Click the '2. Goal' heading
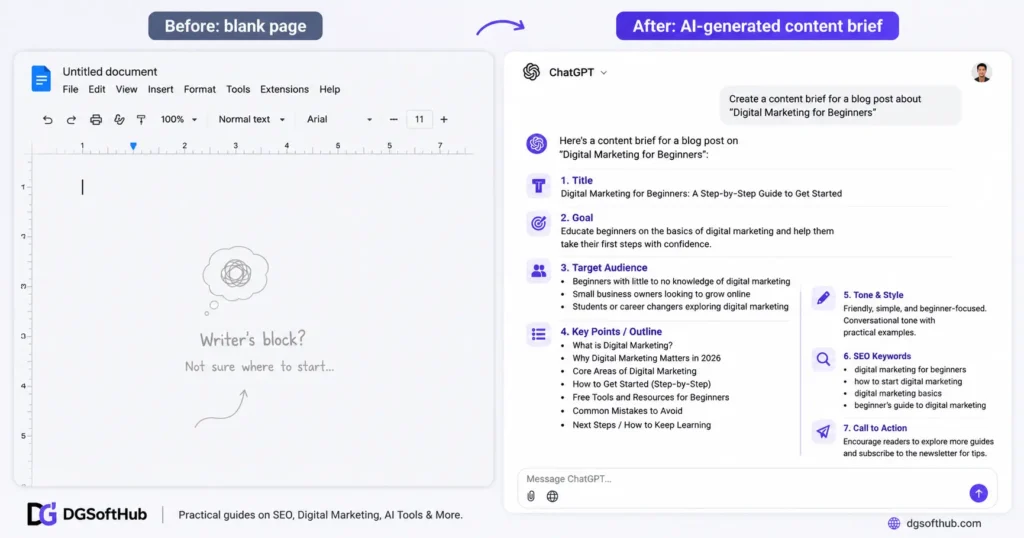Screen dimensions: 1024x538 [577, 218]
